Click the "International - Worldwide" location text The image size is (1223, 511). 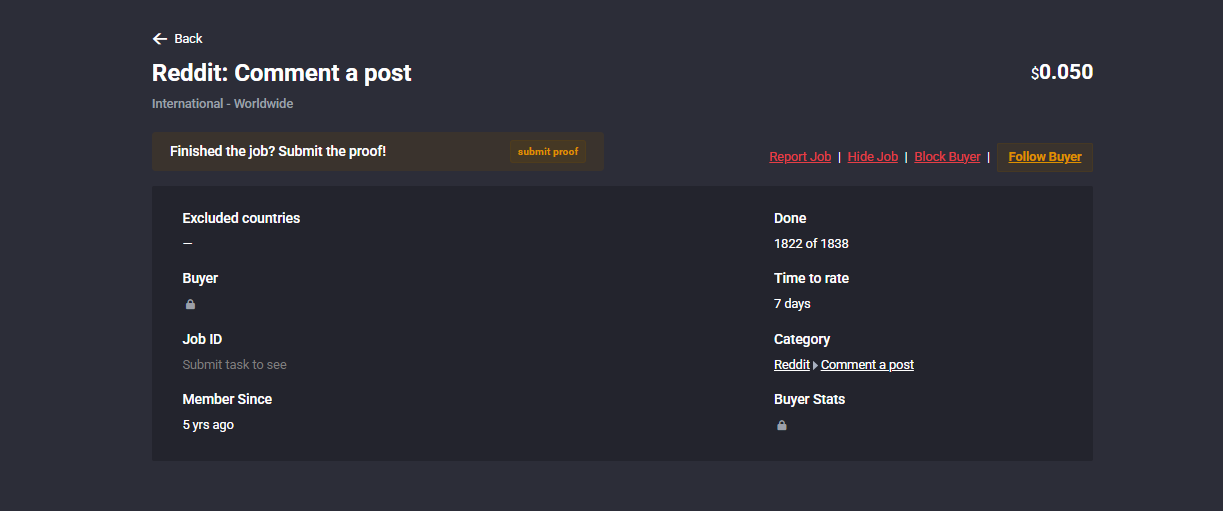222,104
